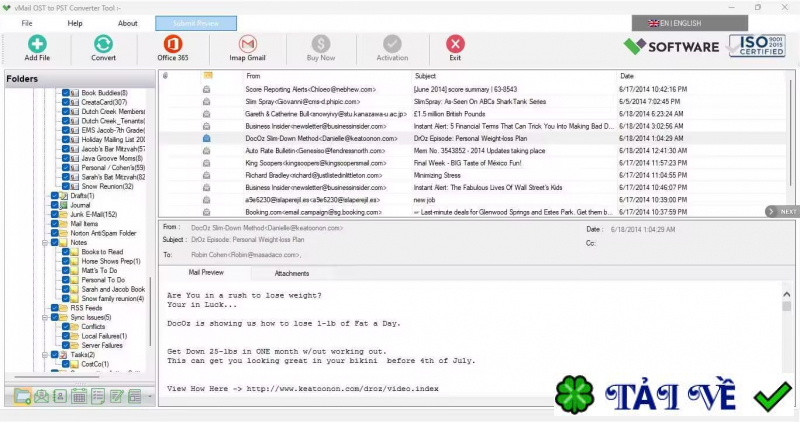The width and height of the screenshot is (800, 422).
Task: Open the notes pencil view icon
Action: 116,396
